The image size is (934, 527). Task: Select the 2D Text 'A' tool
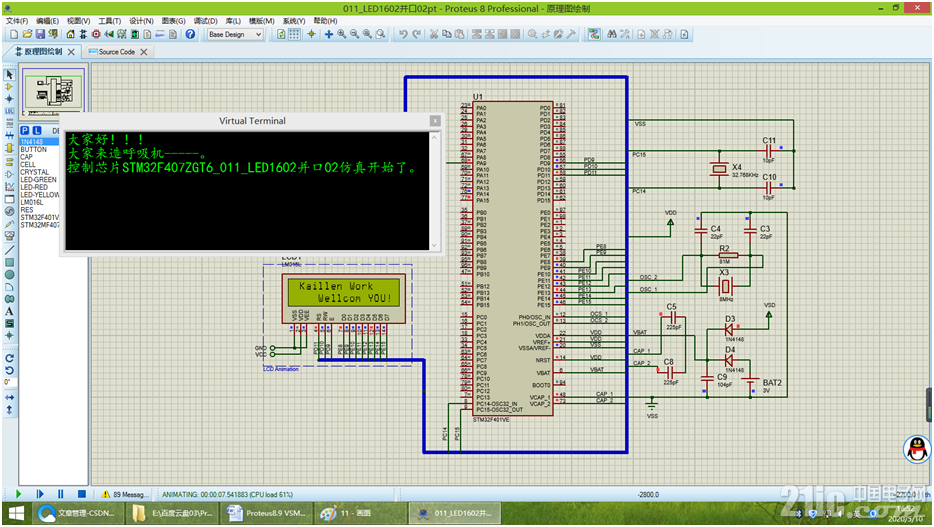pos(10,311)
